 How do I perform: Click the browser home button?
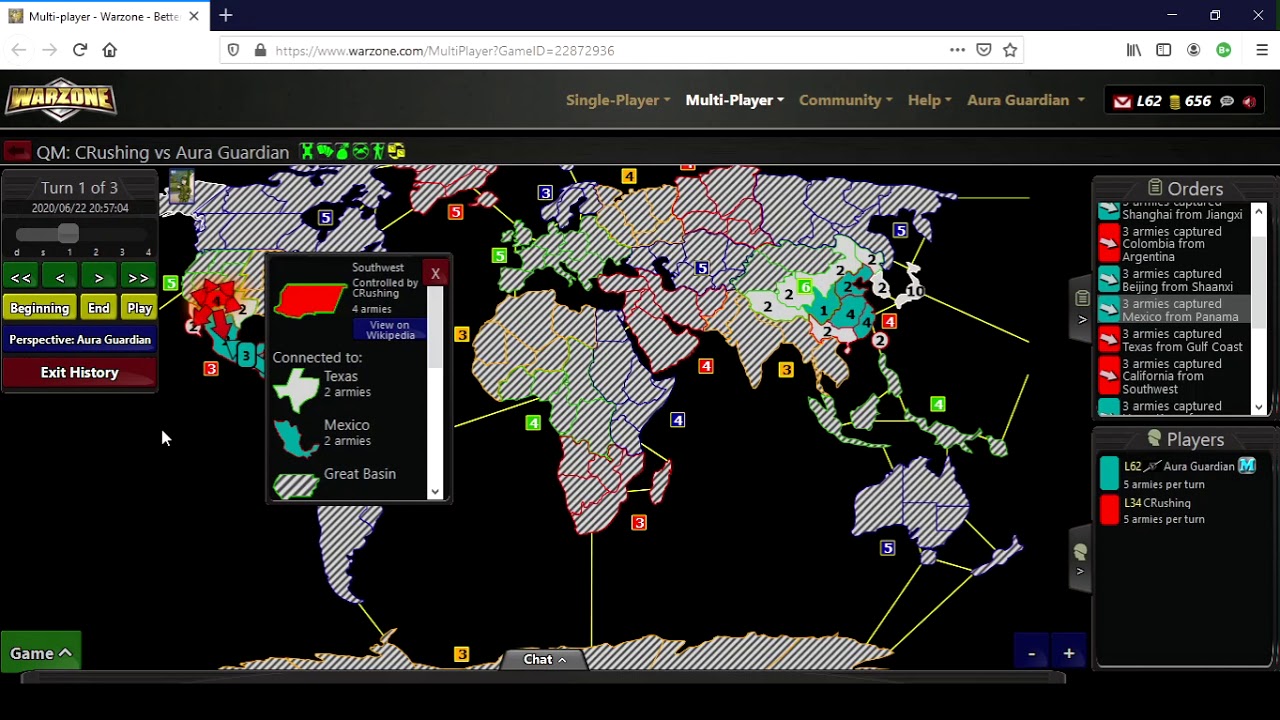[110, 50]
